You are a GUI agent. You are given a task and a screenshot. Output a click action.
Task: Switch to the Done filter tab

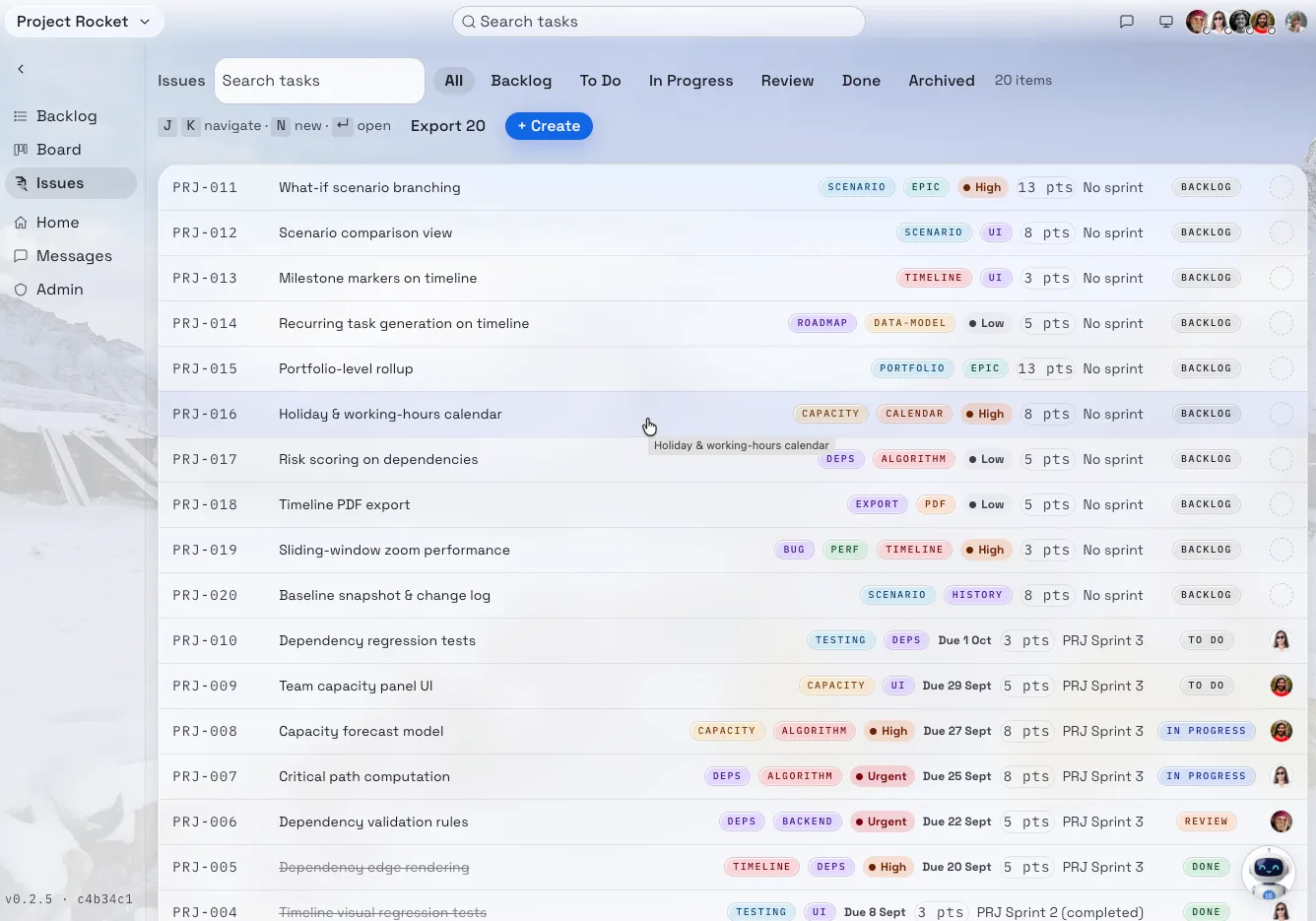861,81
